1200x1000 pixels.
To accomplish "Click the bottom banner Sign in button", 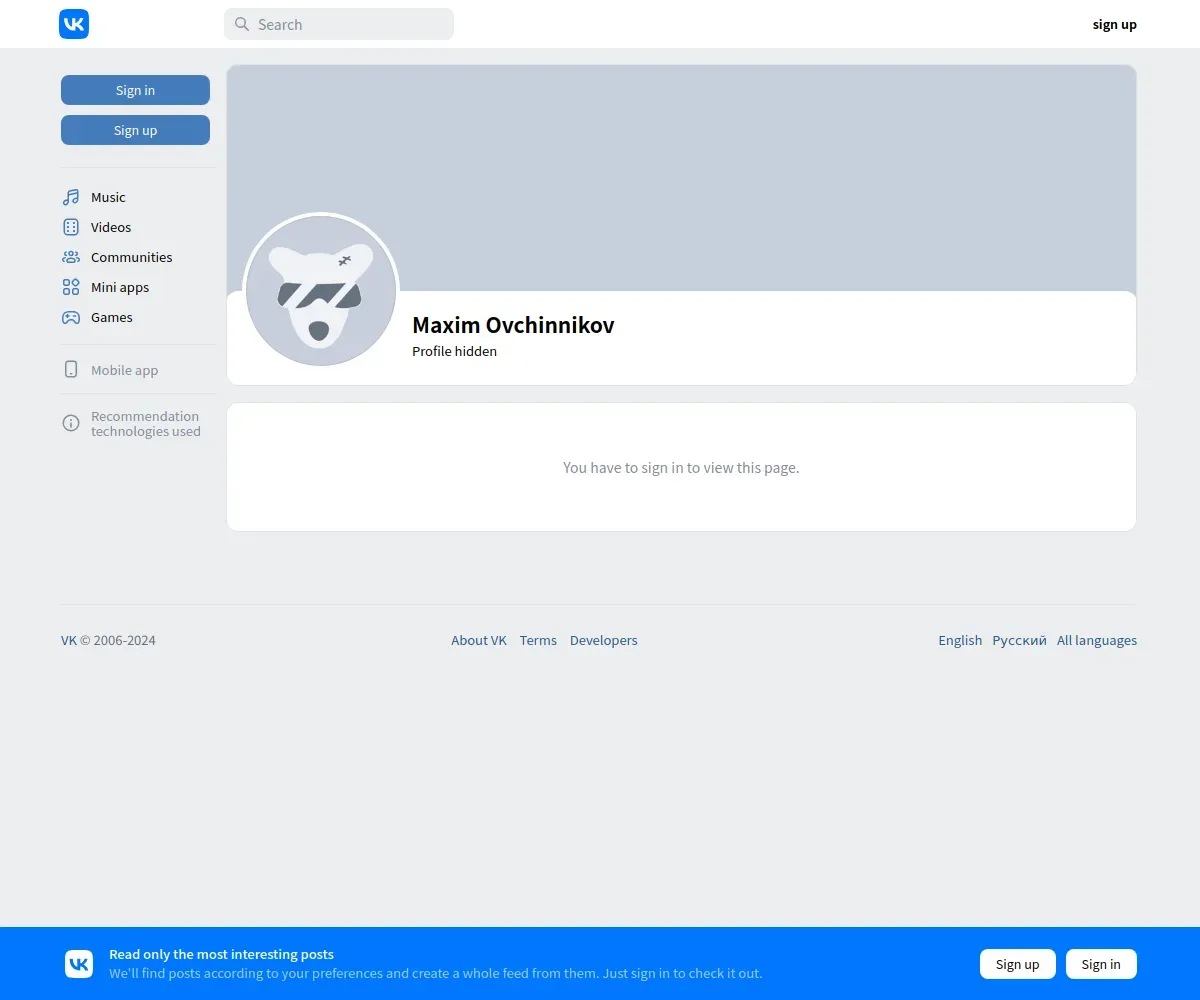I will point(1101,964).
